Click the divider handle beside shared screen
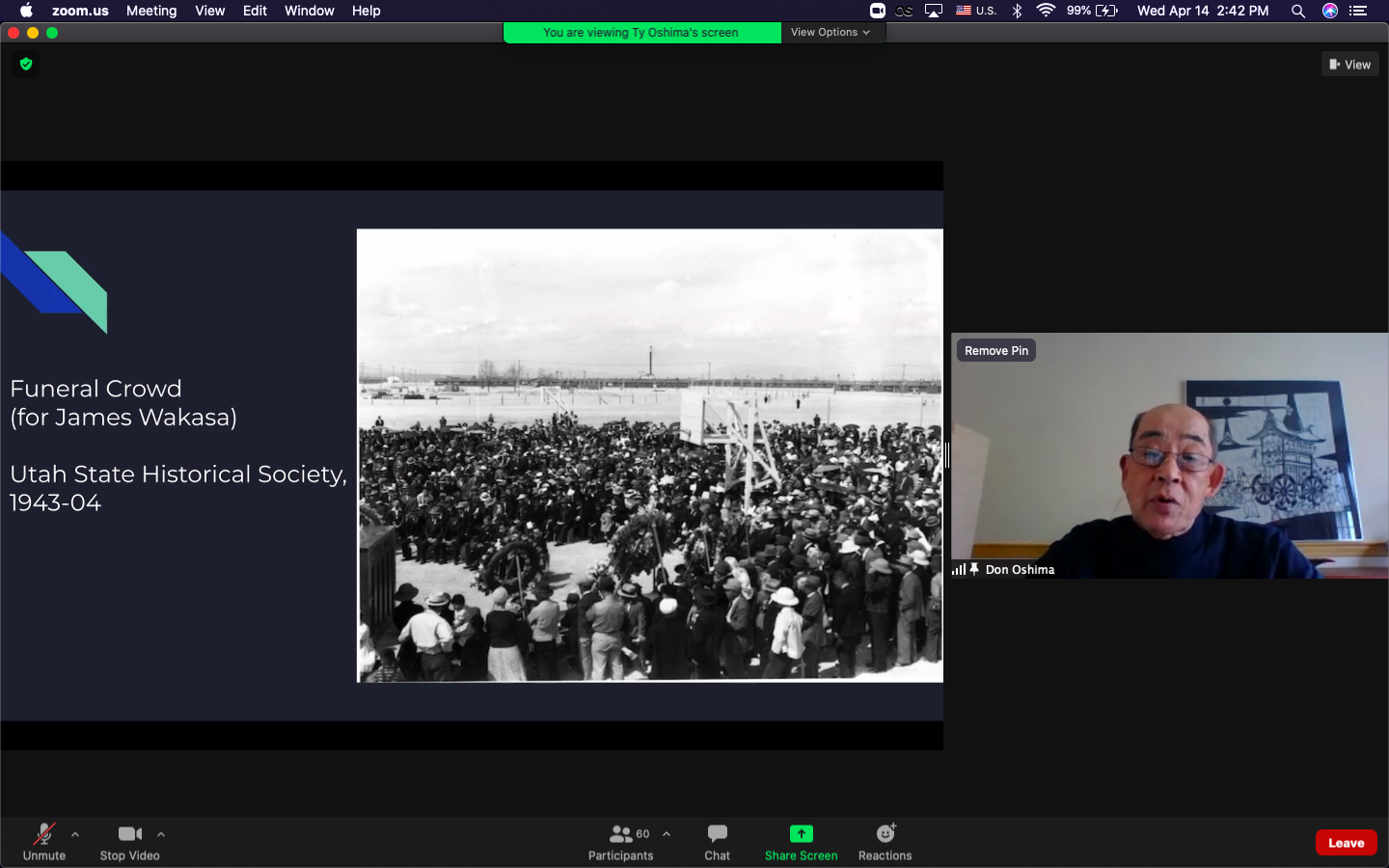The width and height of the screenshot is (1389, 868). click(947, 455)
